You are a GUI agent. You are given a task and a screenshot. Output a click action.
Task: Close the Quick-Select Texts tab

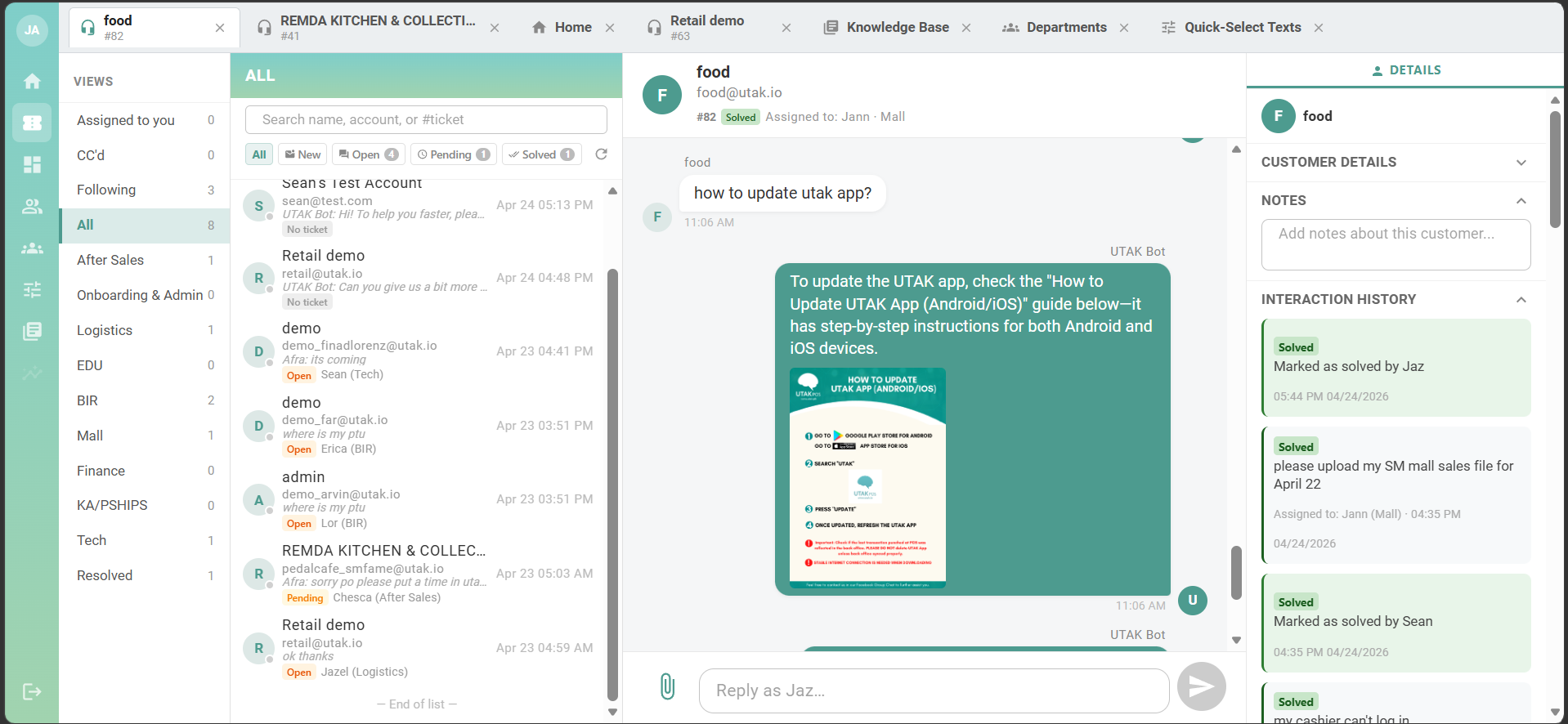1319,28
